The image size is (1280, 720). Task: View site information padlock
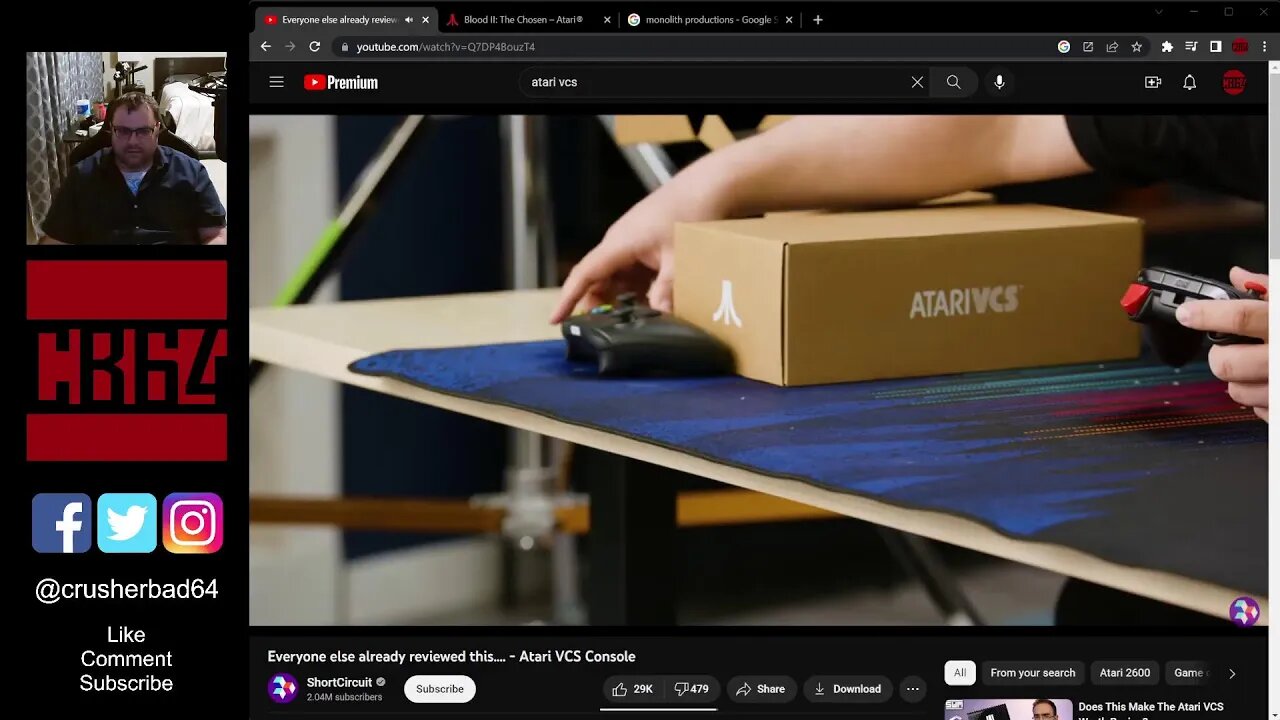coord(343,47)
